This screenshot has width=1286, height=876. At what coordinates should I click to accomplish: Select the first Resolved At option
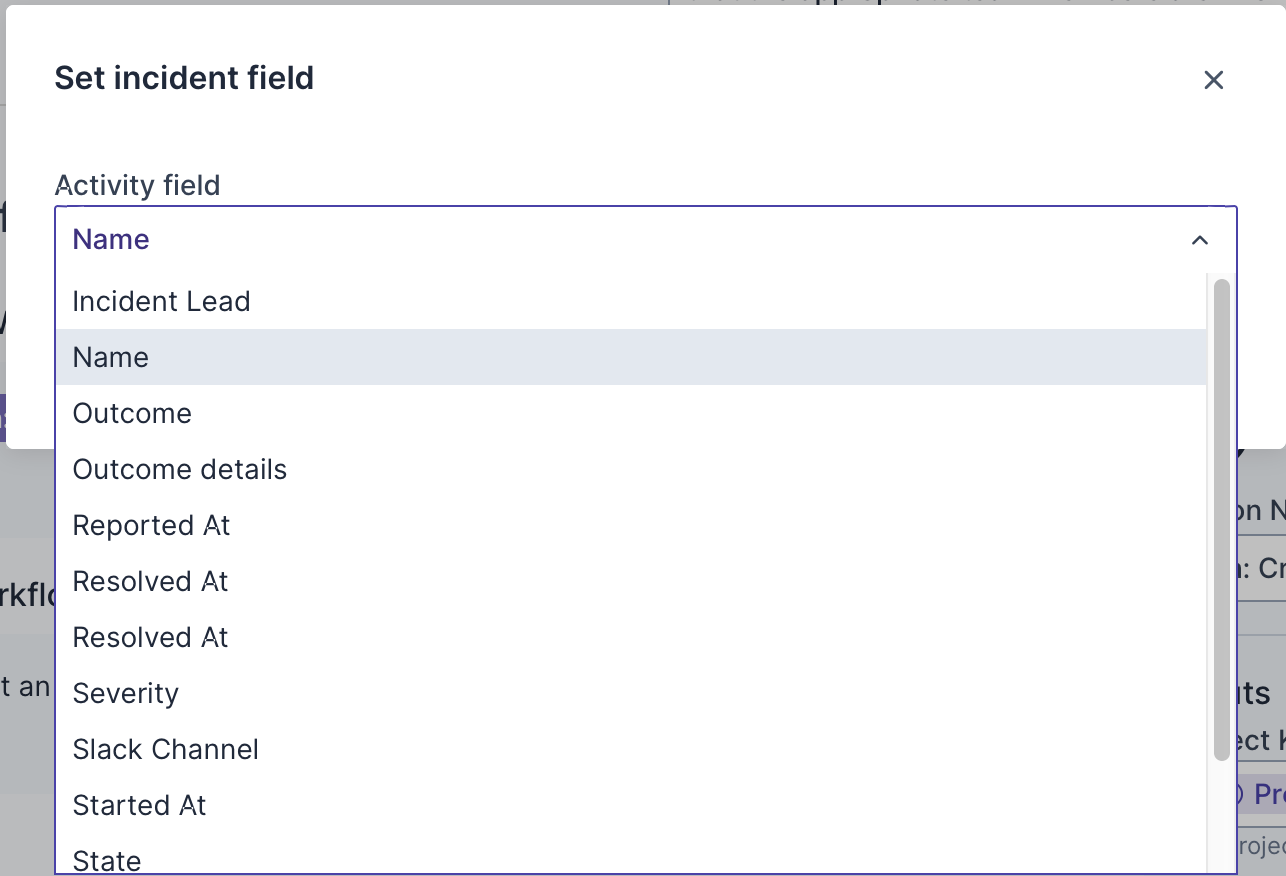coord(151,582)
